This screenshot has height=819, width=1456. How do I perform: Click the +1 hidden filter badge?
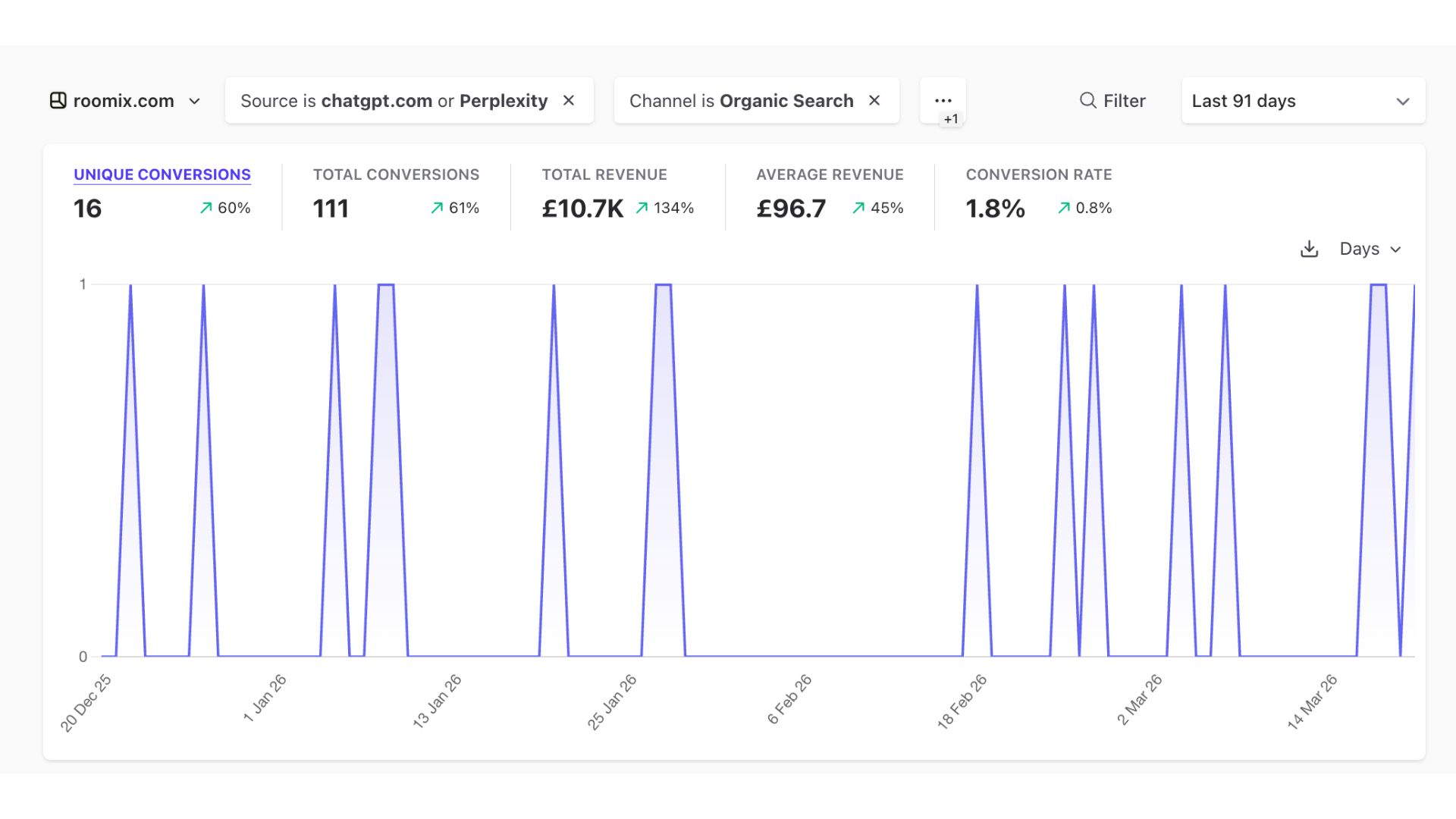point(951,118)
